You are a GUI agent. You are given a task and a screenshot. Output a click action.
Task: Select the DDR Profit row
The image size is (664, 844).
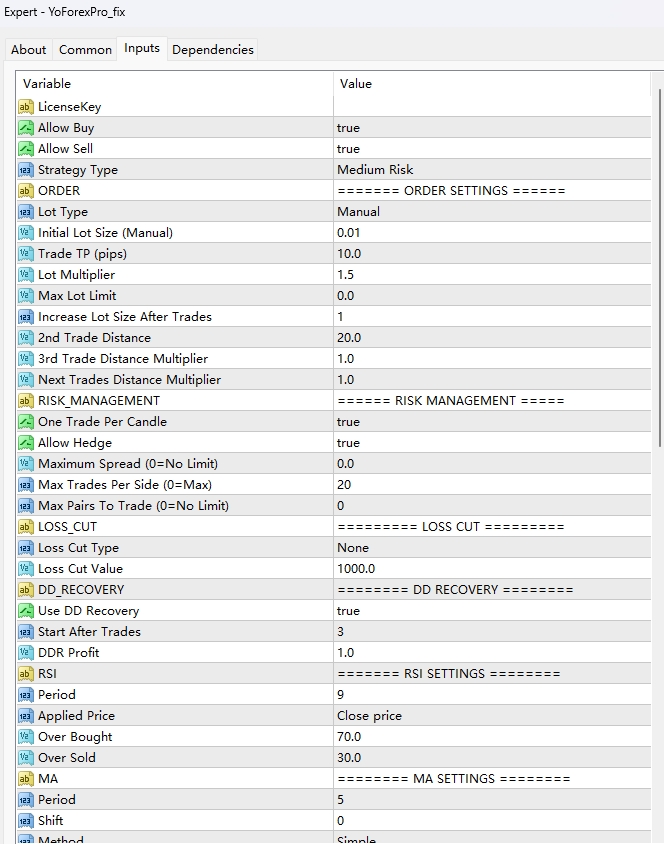point(333,652)
